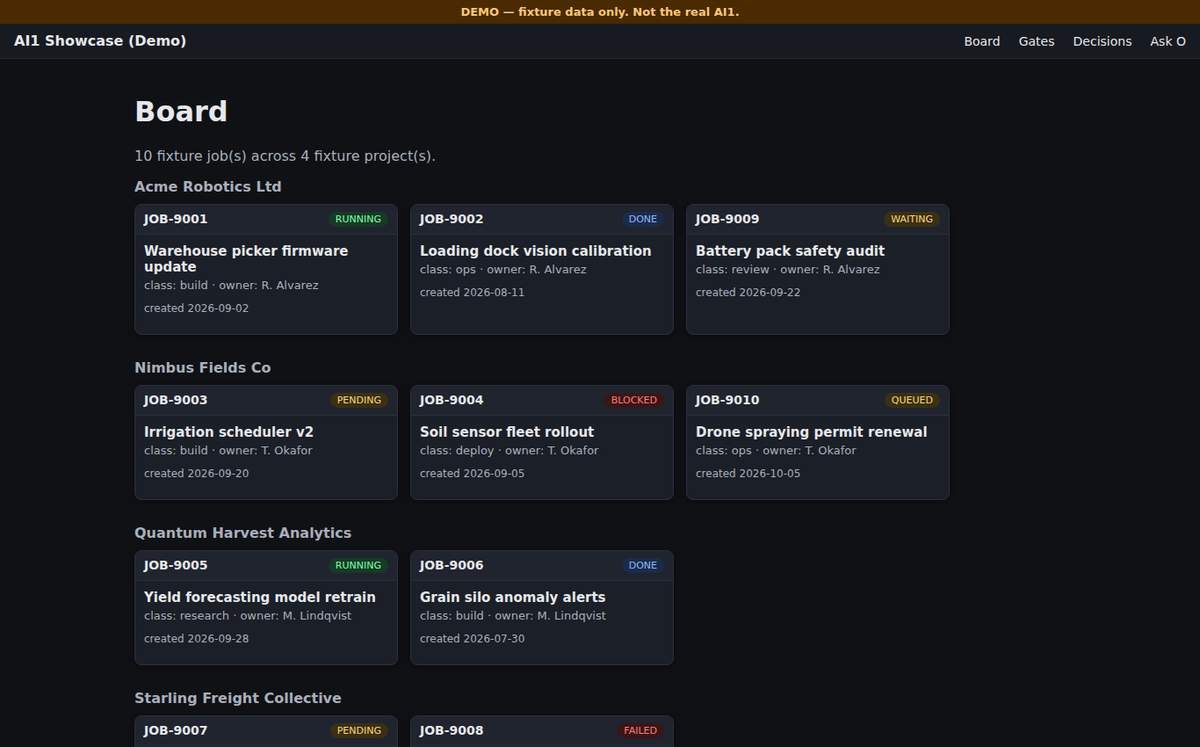Open Irrigation scheduler v2 title
1200x747 pixels.
(x=229, y=432)
